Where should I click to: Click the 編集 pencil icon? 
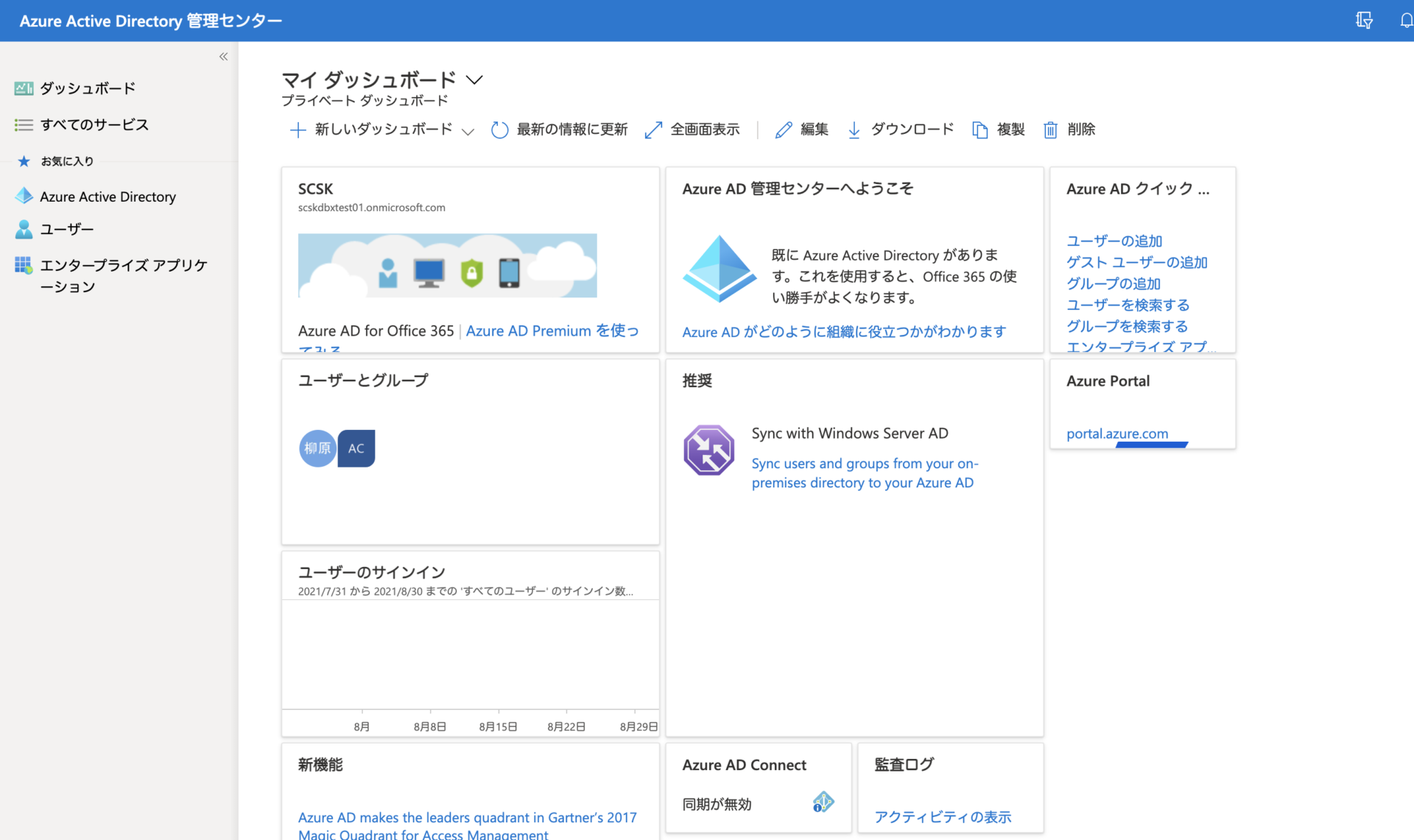(784, 130)
